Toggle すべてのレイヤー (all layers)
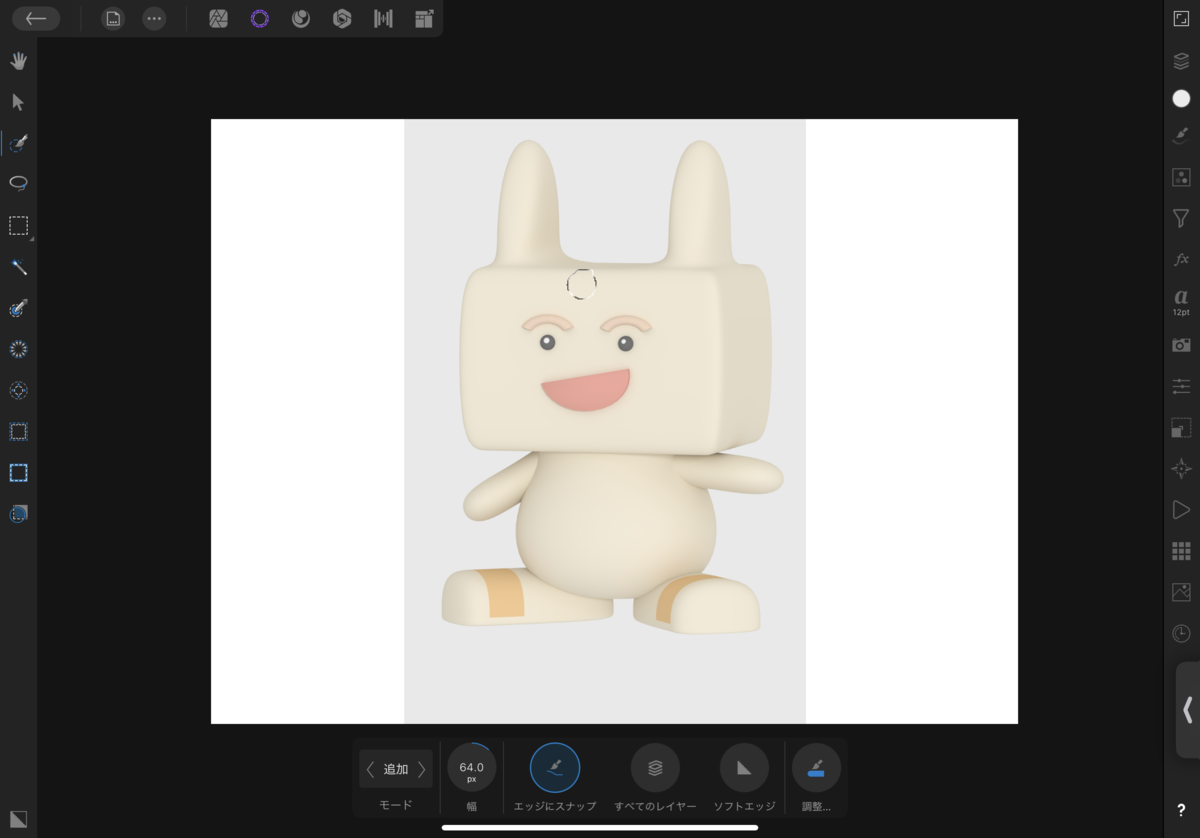The image size is (1200, 838). 655,768
